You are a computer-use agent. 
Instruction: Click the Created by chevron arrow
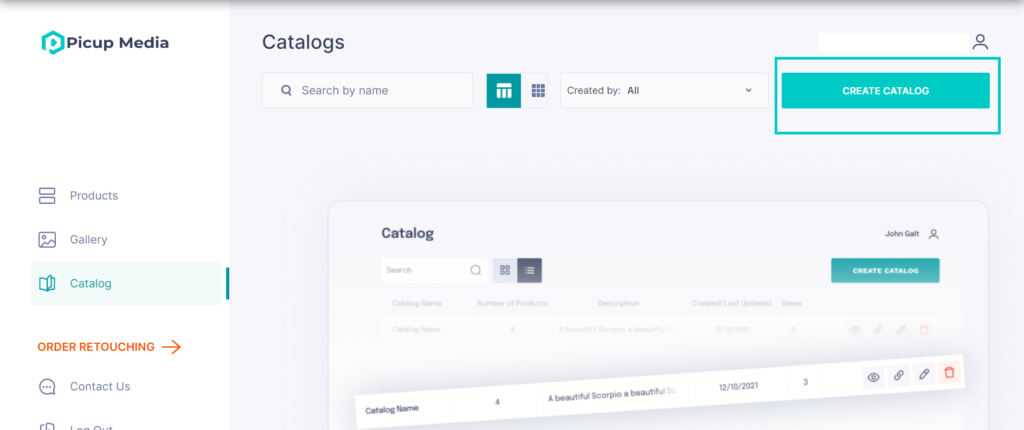748,90
